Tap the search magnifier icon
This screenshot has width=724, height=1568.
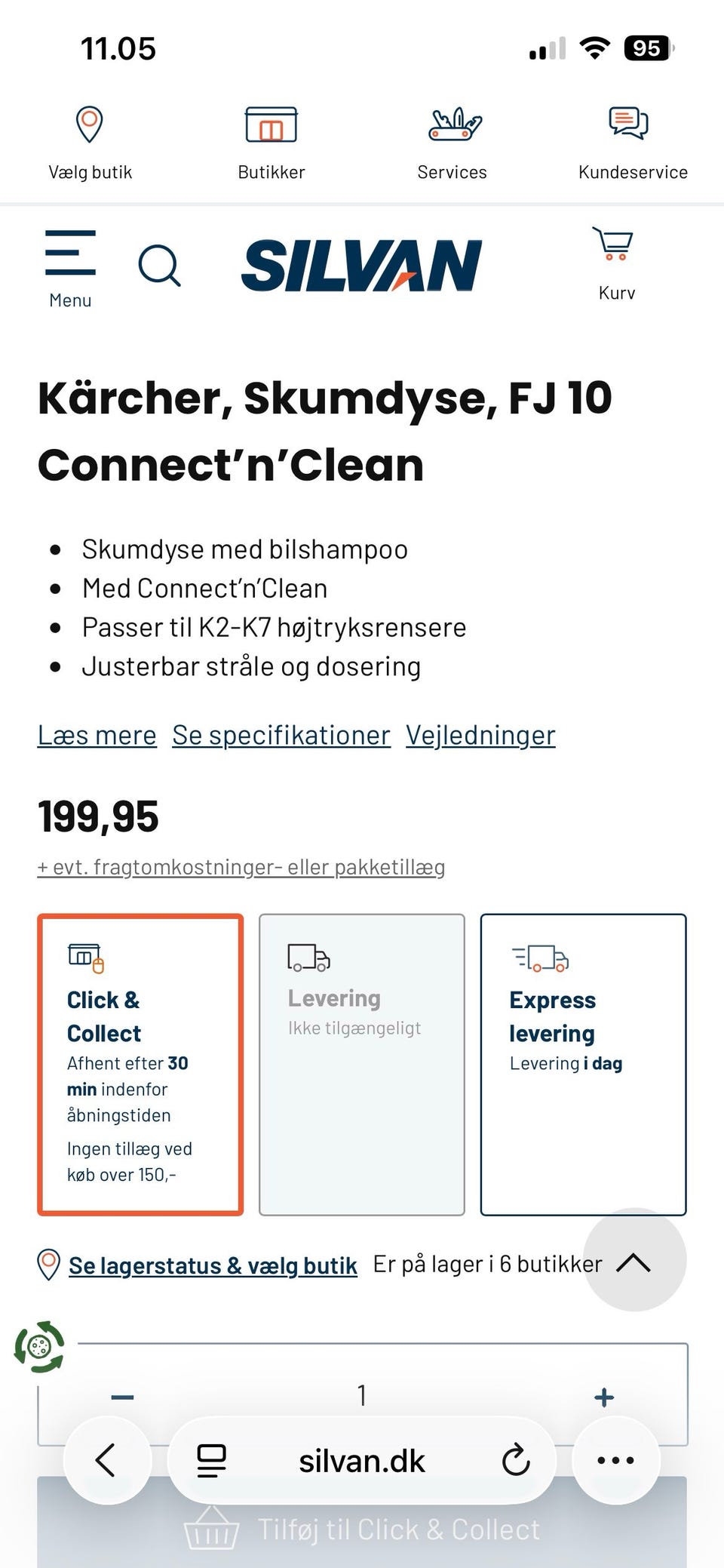159,266
